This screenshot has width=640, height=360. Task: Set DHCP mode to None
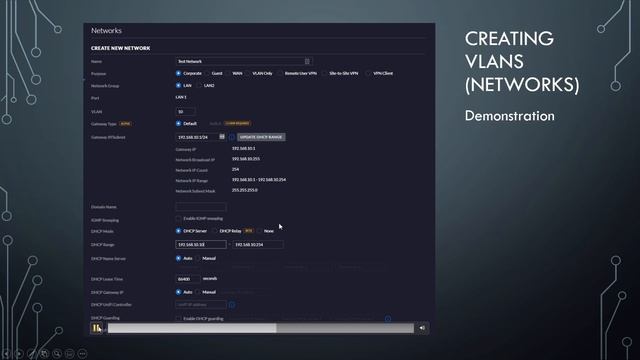point(260,231)
